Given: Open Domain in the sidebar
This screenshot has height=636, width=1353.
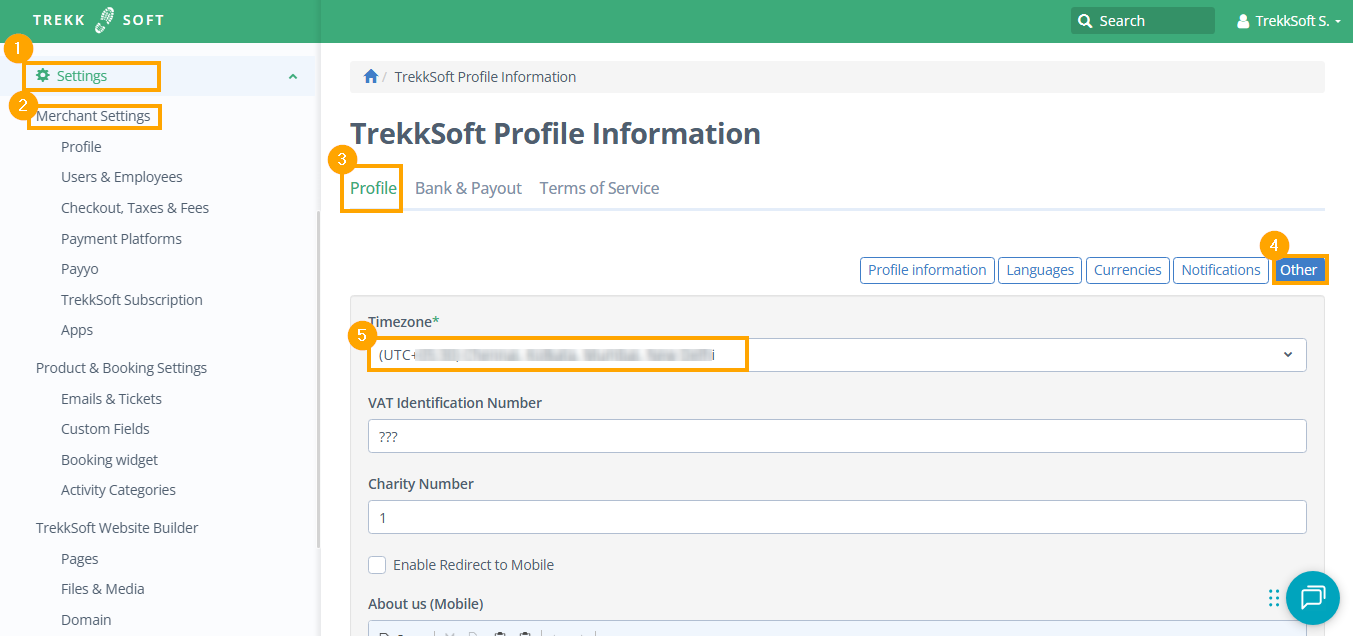Looking at the screenshot, I should [x=86, y=620].
